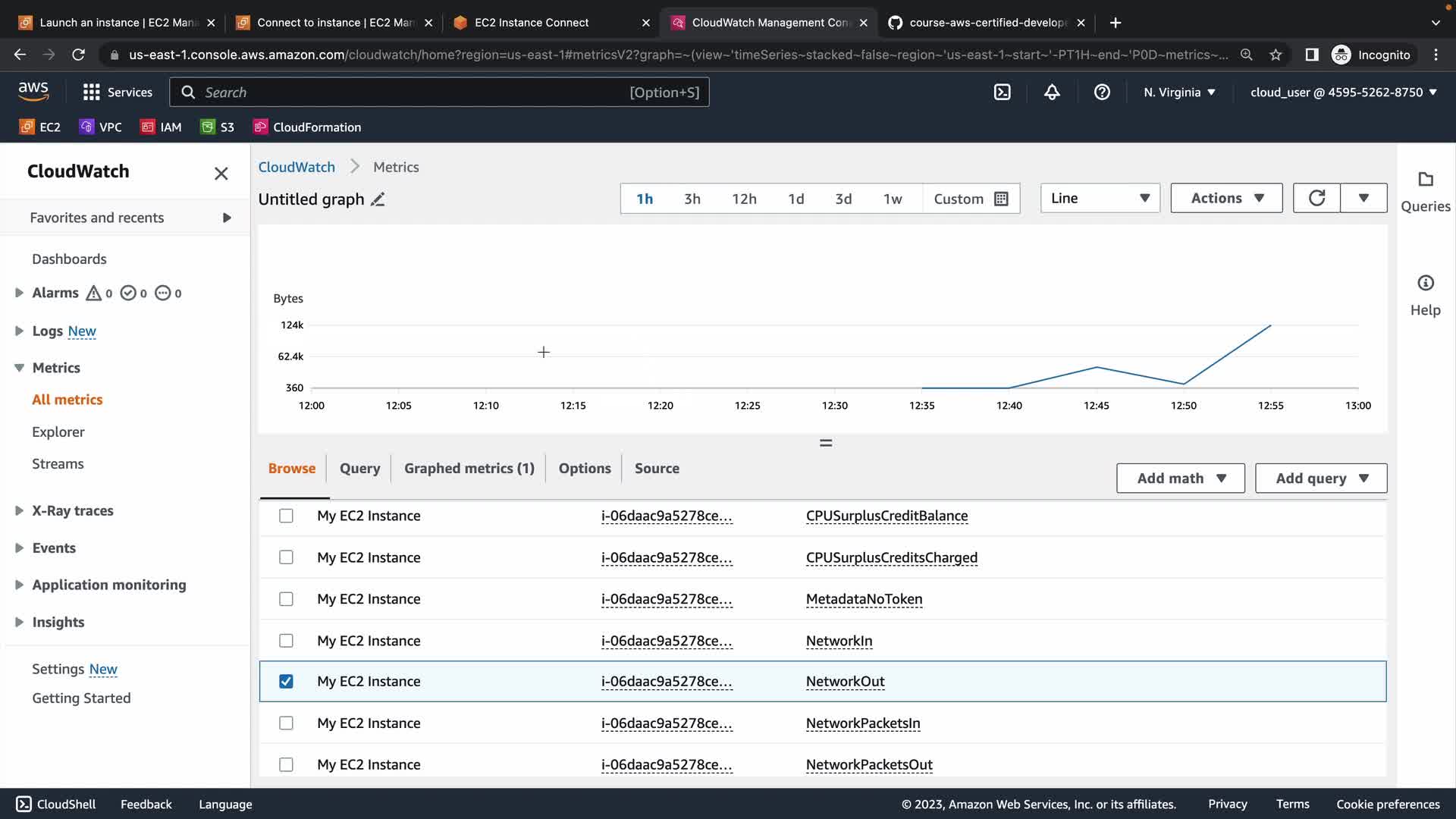The height and width of the screenshot is (819, 1456).
Task: Select the 3h time range button
Action: click(692, 199)
